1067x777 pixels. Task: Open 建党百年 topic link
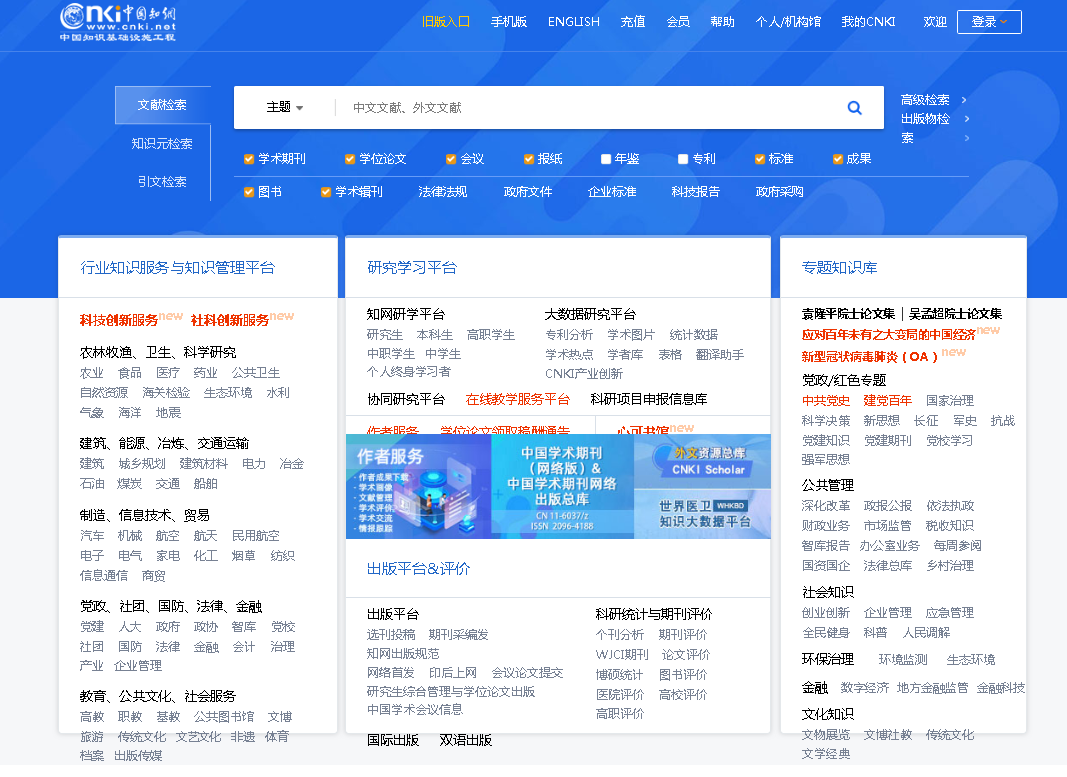point(887,401)
